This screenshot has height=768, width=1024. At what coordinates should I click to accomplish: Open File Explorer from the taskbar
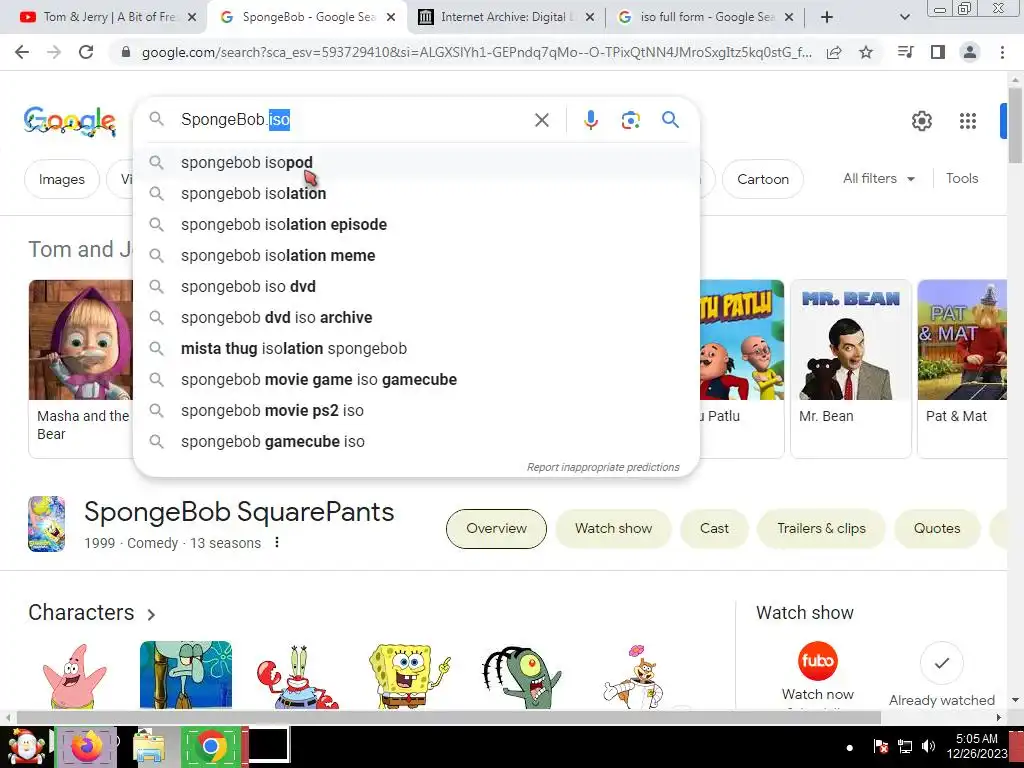click(x=148, y=747)
